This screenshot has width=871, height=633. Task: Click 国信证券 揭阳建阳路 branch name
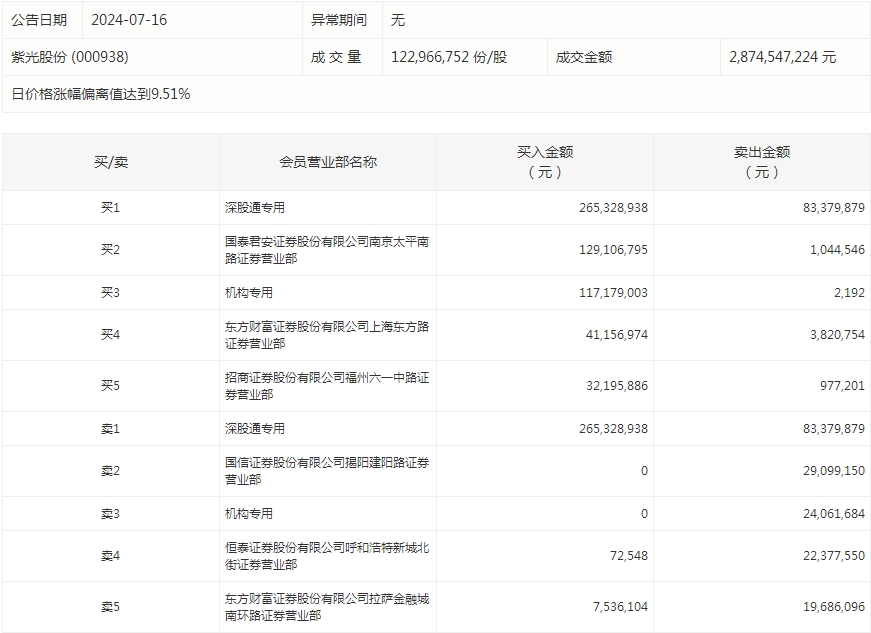coord(327,471)
